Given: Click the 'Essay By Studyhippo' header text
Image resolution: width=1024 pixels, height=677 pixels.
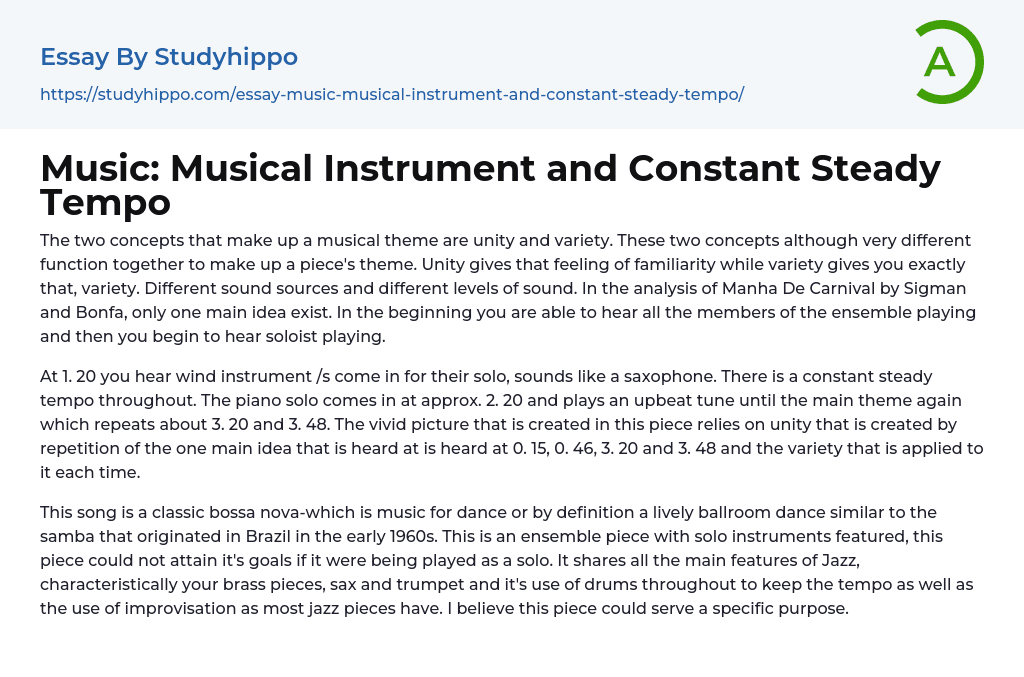Looking at the screenshot, I should pos(169,57).
